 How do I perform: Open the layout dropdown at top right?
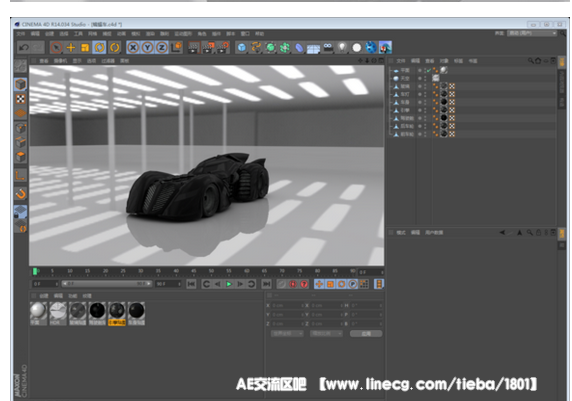pyautogui.click(x=532, y=34)
